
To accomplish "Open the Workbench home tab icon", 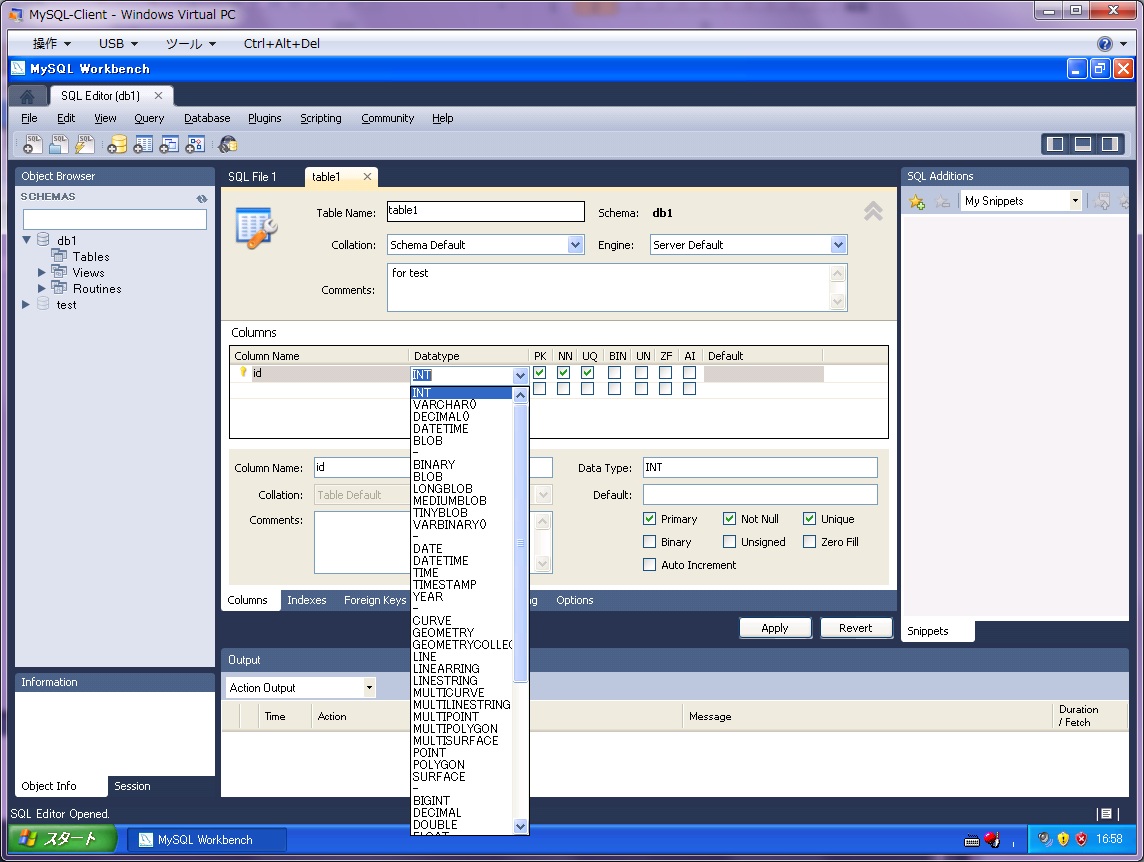I will coord(27,96).
